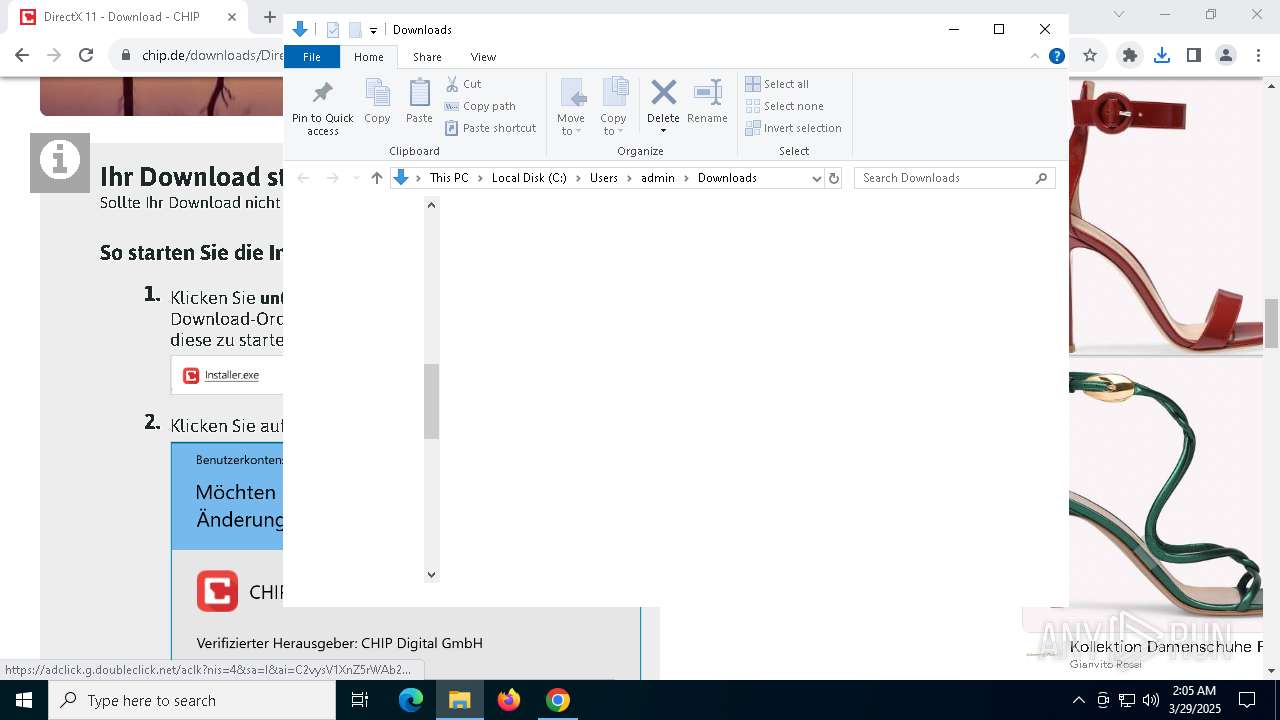1280x720 pixels.
Task: Open Explorer Help icon
Action: click(x=1056, y=56)
